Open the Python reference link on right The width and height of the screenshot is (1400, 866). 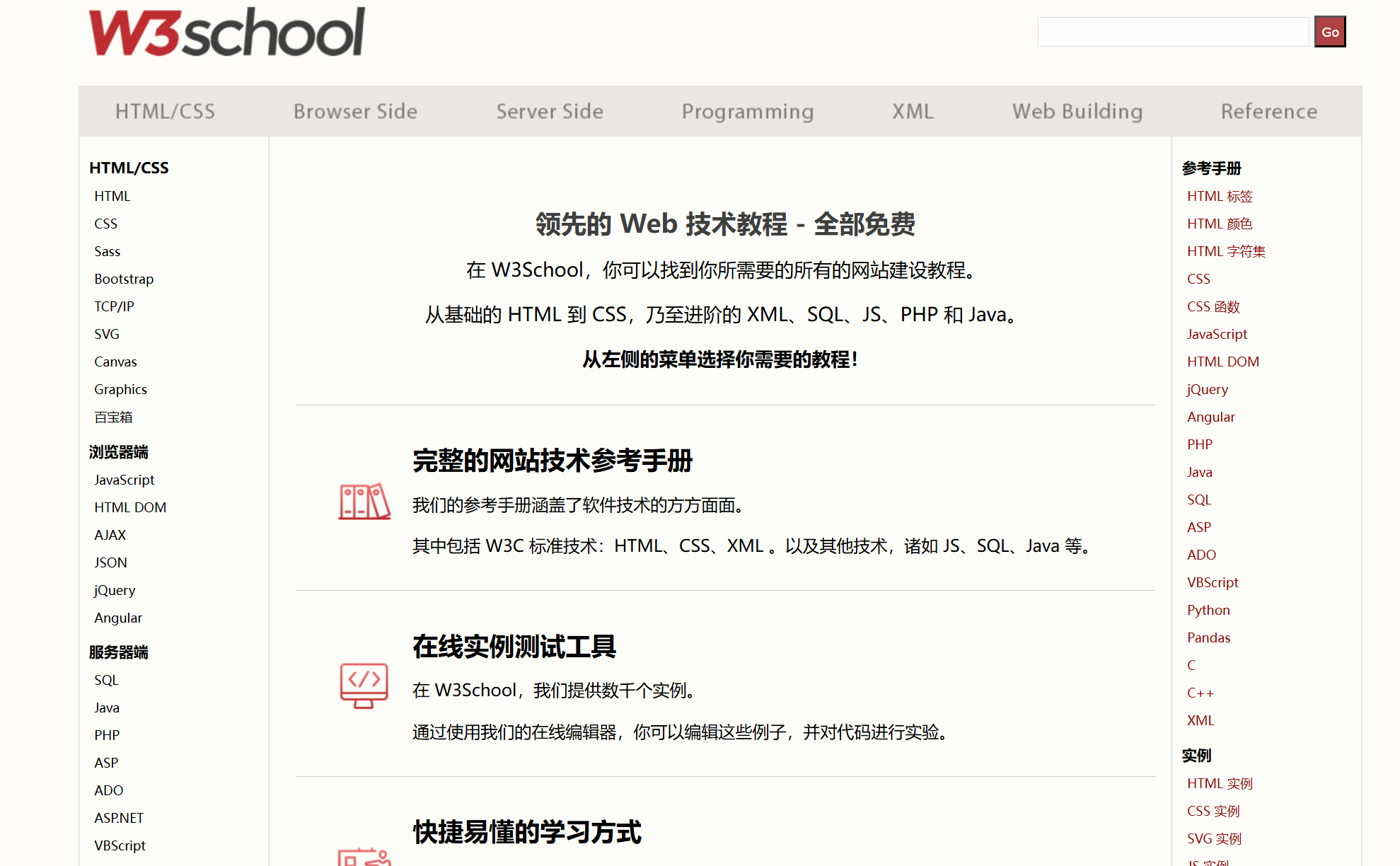1208,610
